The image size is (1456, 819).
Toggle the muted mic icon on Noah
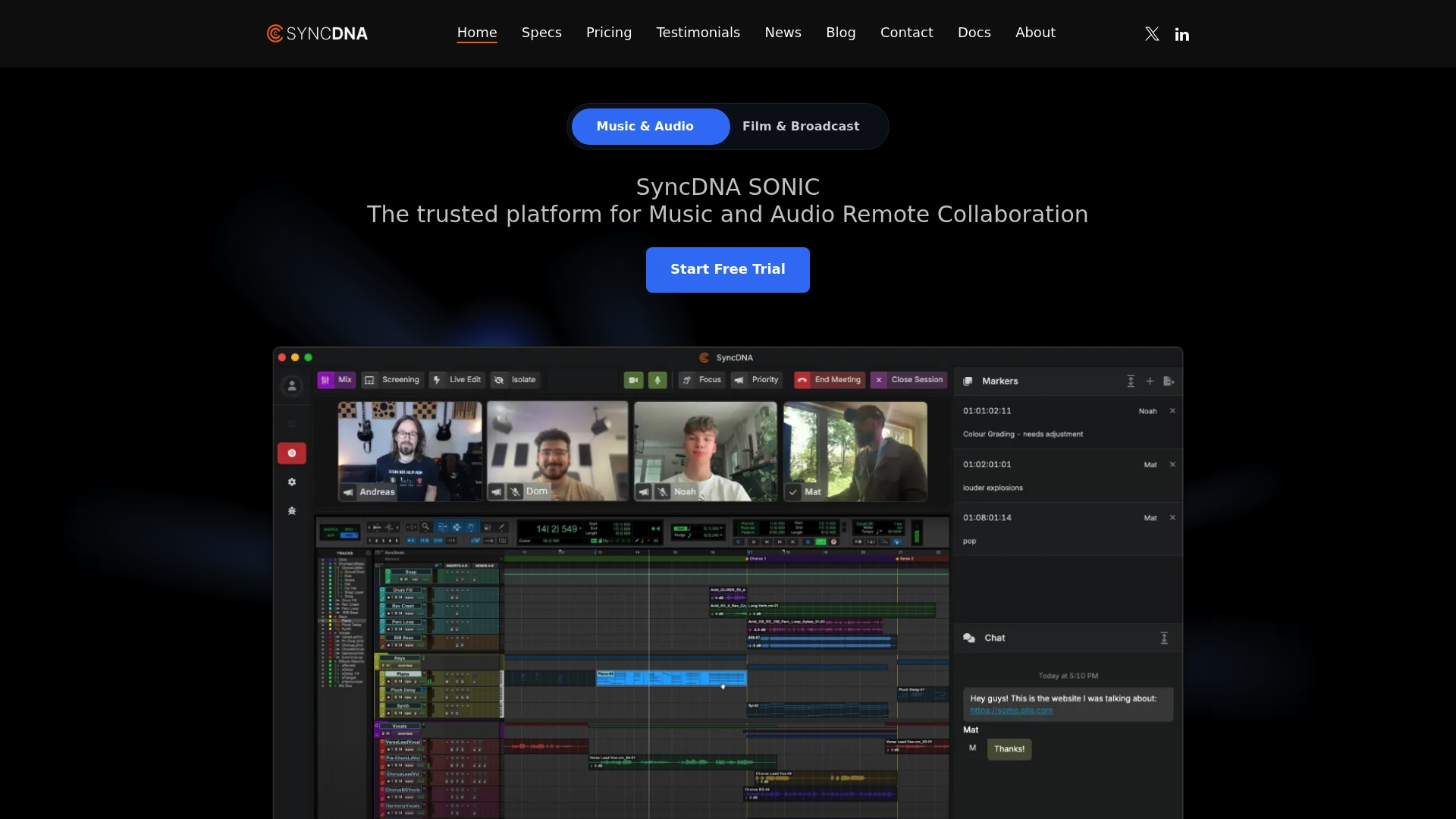pyautogui.click(x=663, y=491)
